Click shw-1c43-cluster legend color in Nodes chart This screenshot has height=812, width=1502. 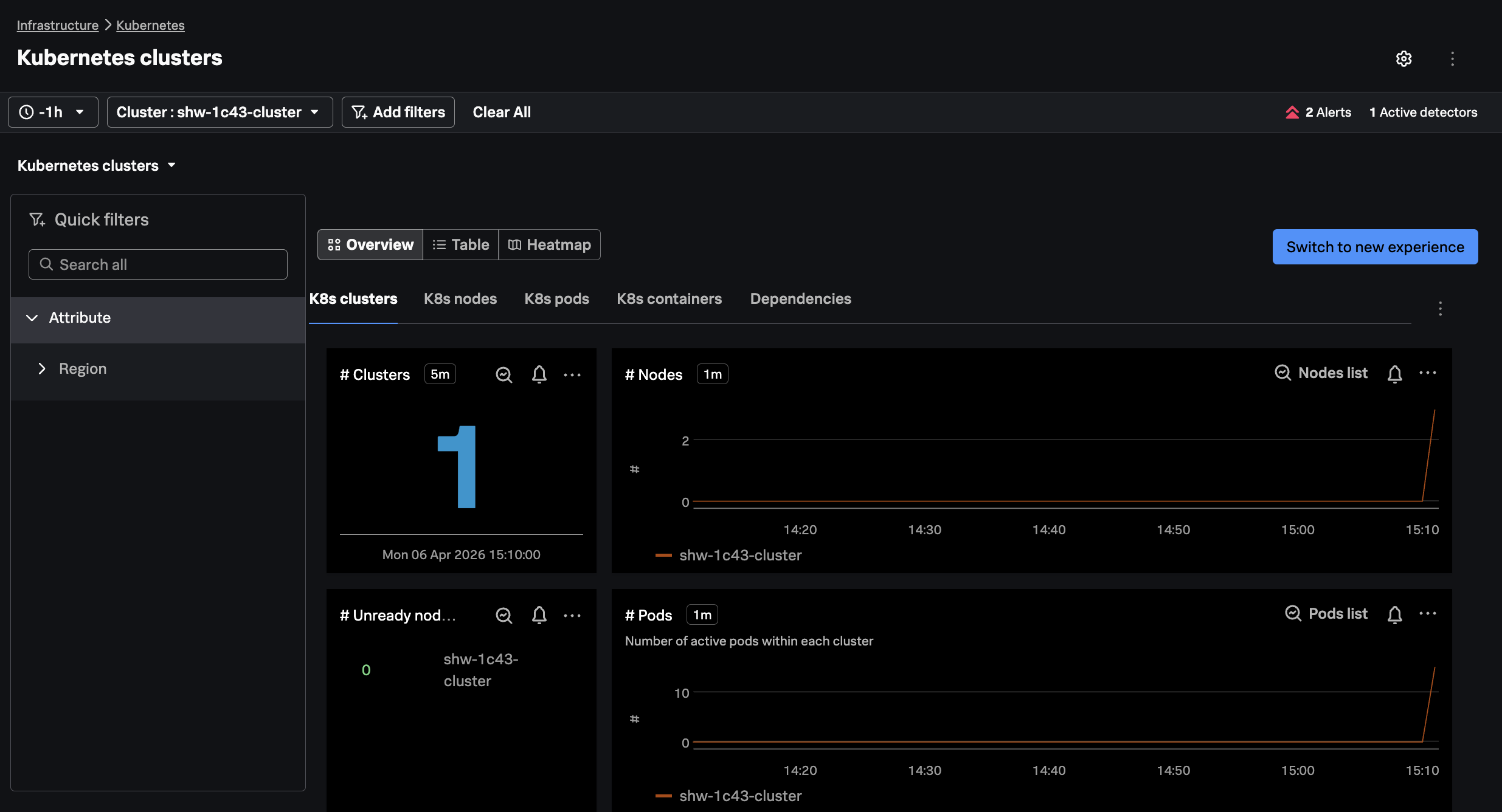[x=663, y=555]
